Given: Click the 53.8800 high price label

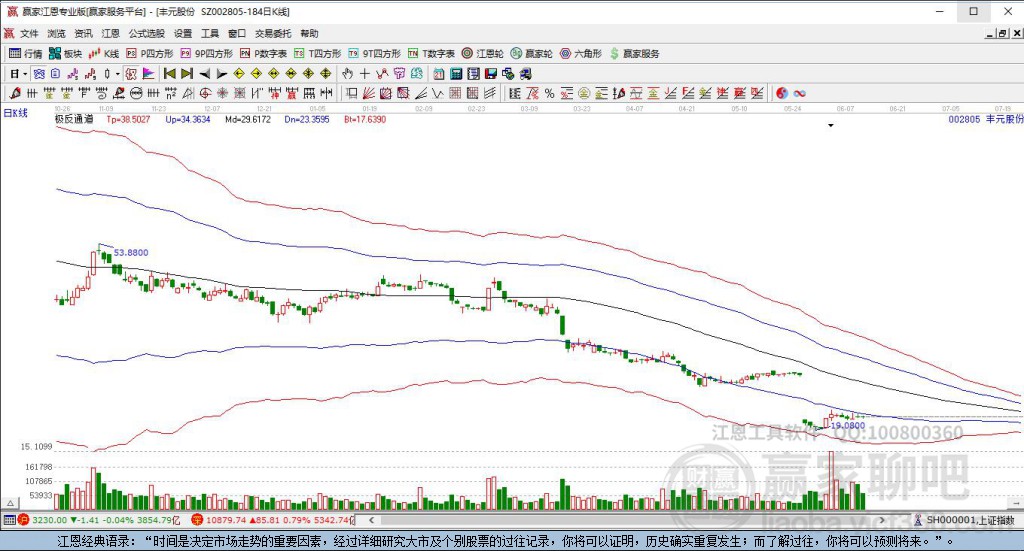Looking at the screenshot, I should click(131, 253).
